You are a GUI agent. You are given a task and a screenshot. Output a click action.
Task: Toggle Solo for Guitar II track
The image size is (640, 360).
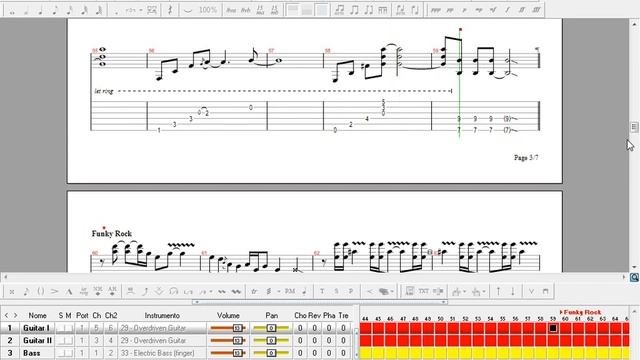pyautogui.click(x=61, y=340)
